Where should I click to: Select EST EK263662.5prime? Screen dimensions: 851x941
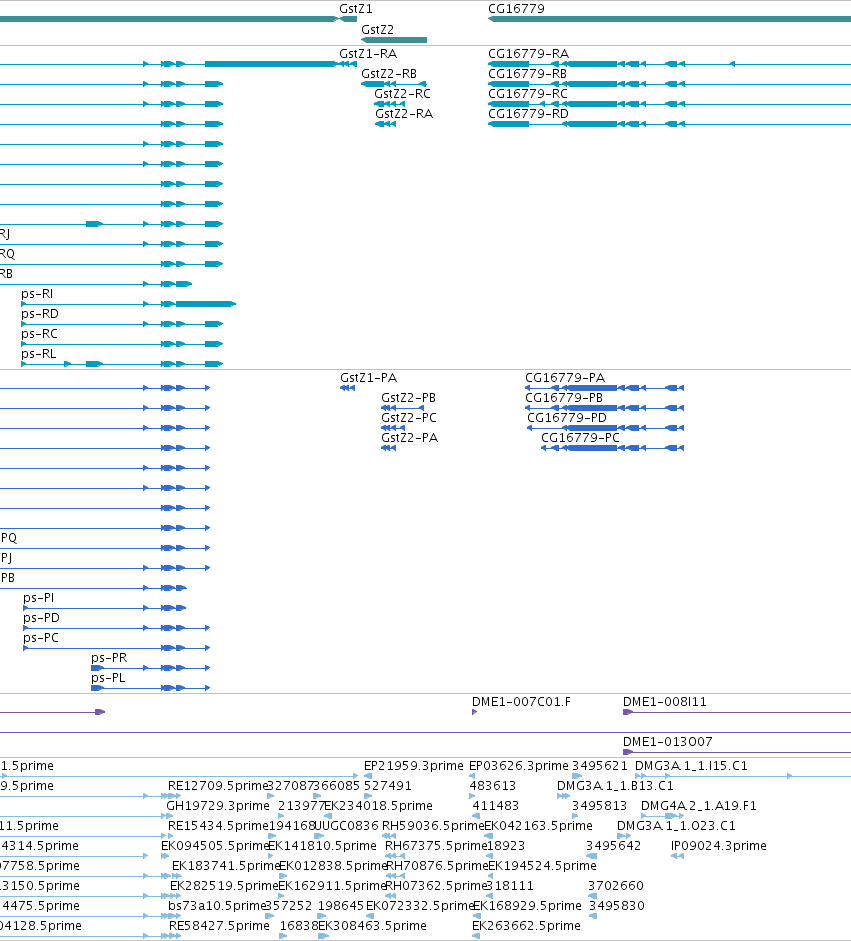click(526, 925)
